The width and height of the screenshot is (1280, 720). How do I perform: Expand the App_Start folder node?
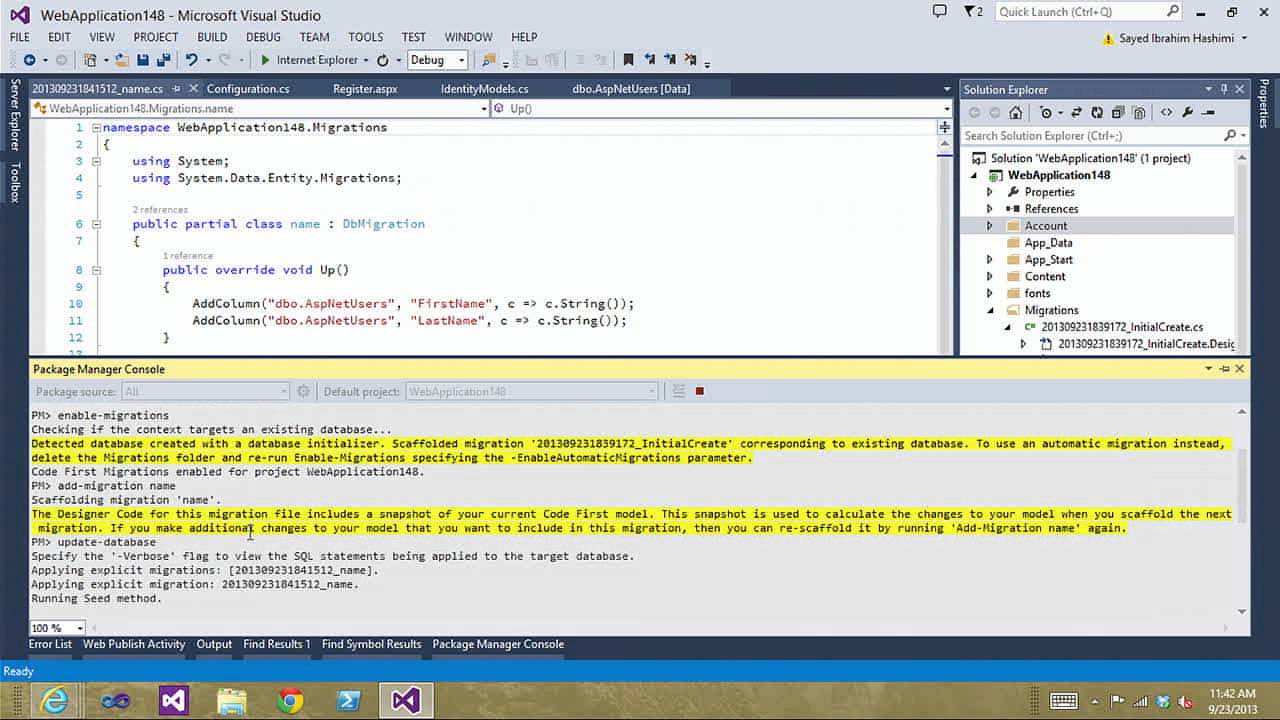click(990, 260)
